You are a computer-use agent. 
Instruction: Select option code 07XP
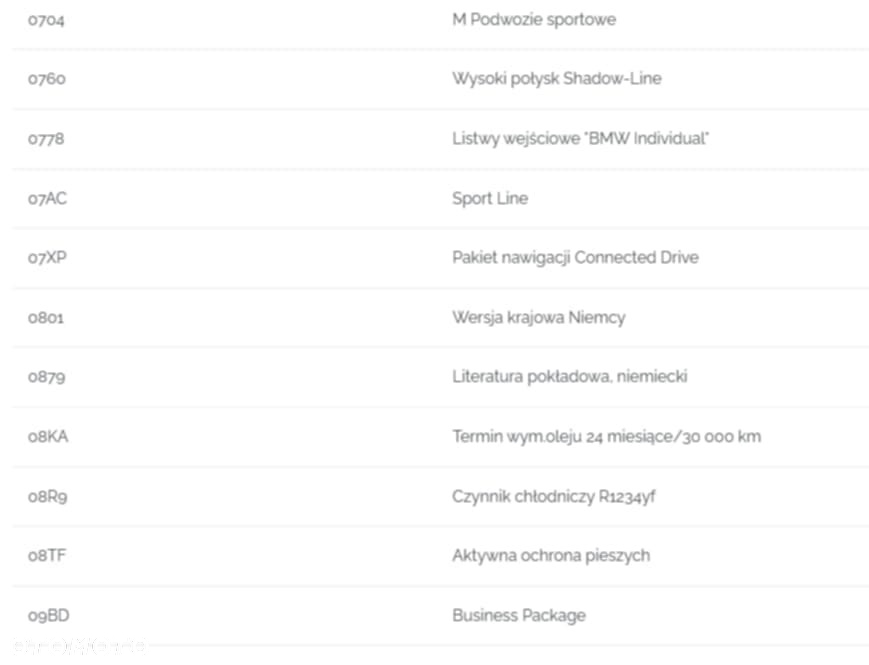click(x=47, y=258)
